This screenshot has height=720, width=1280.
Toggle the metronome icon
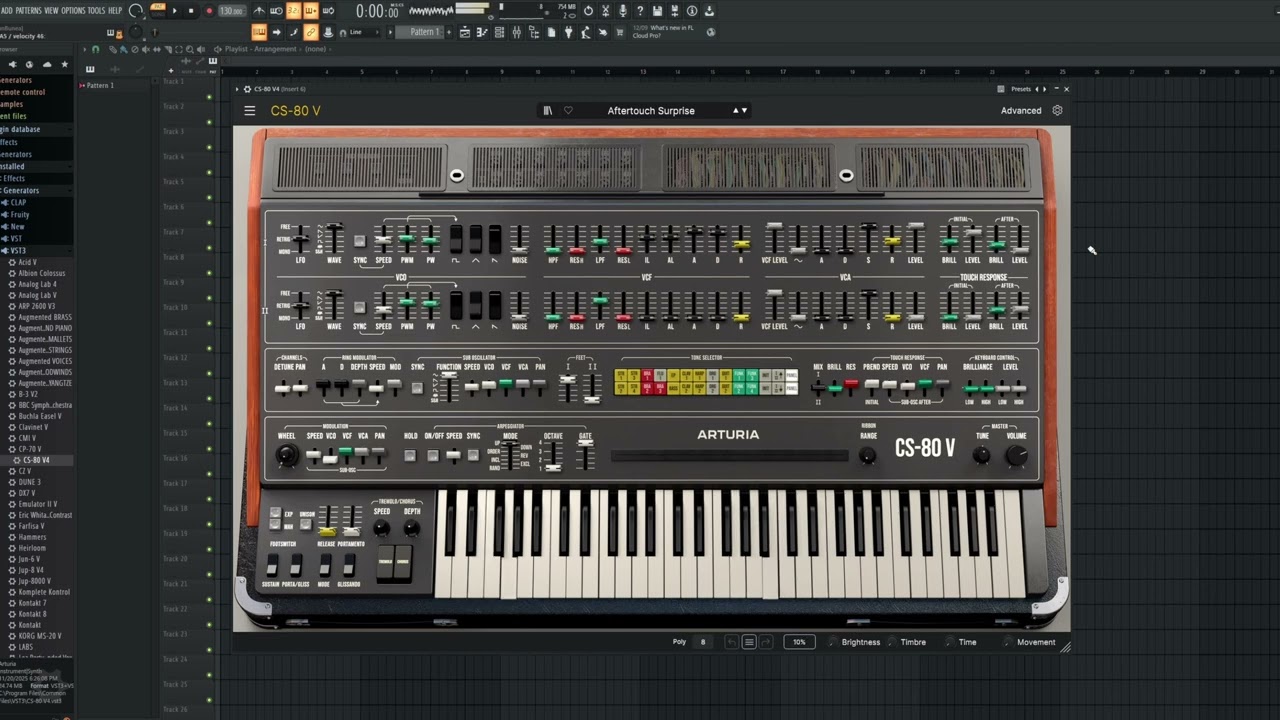259,11
